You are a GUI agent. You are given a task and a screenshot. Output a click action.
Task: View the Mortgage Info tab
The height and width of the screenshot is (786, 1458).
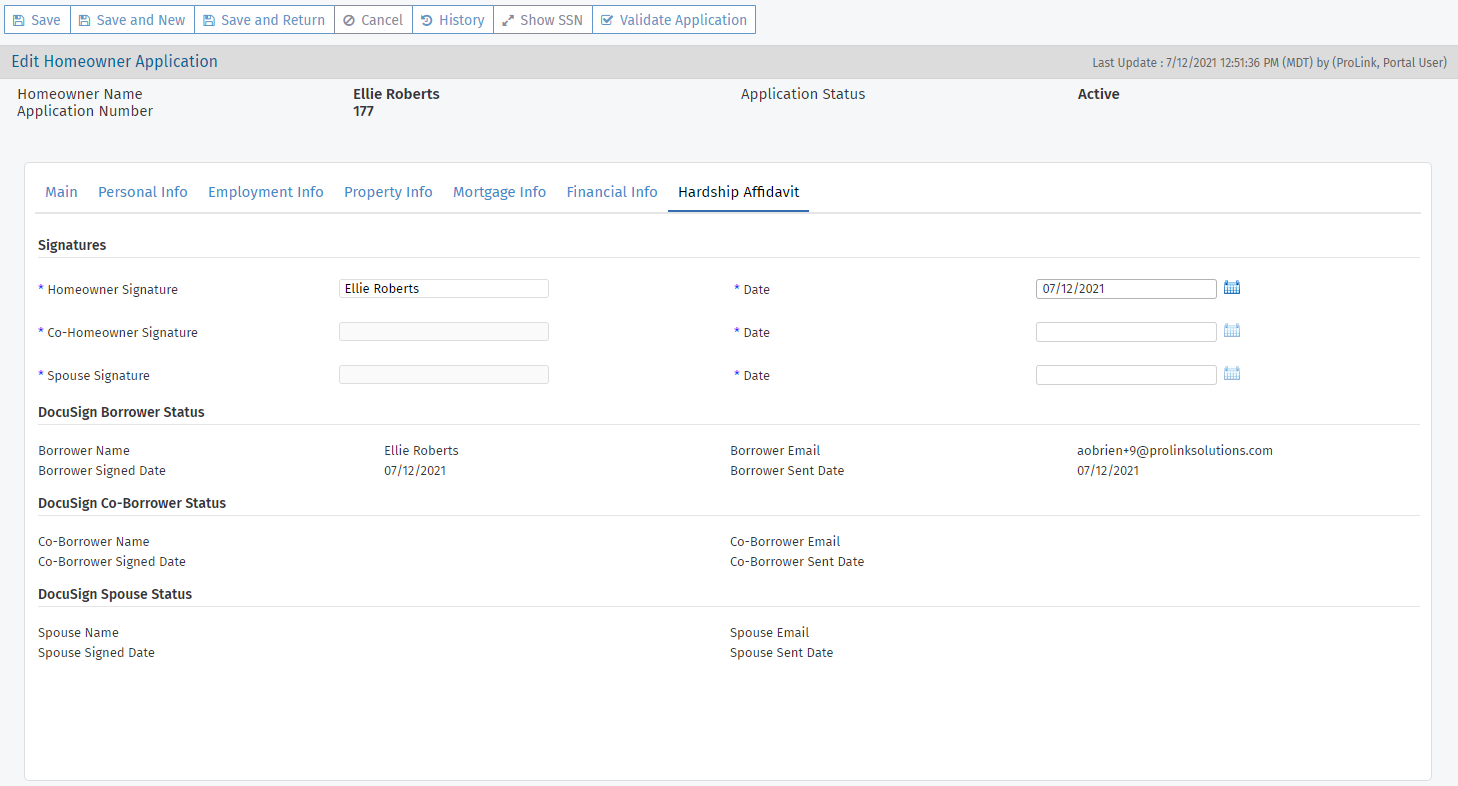pyautogui.click(x=499, y=192)
